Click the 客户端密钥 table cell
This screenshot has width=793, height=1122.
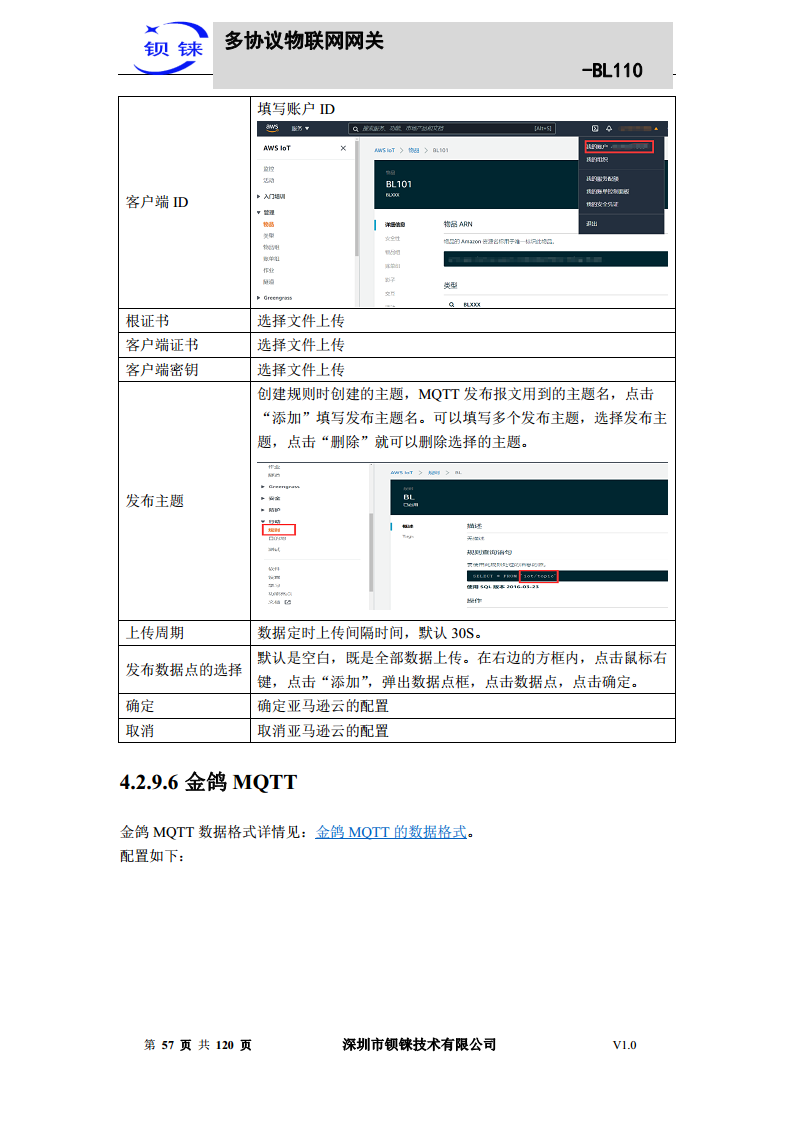(x=185, y=369)
